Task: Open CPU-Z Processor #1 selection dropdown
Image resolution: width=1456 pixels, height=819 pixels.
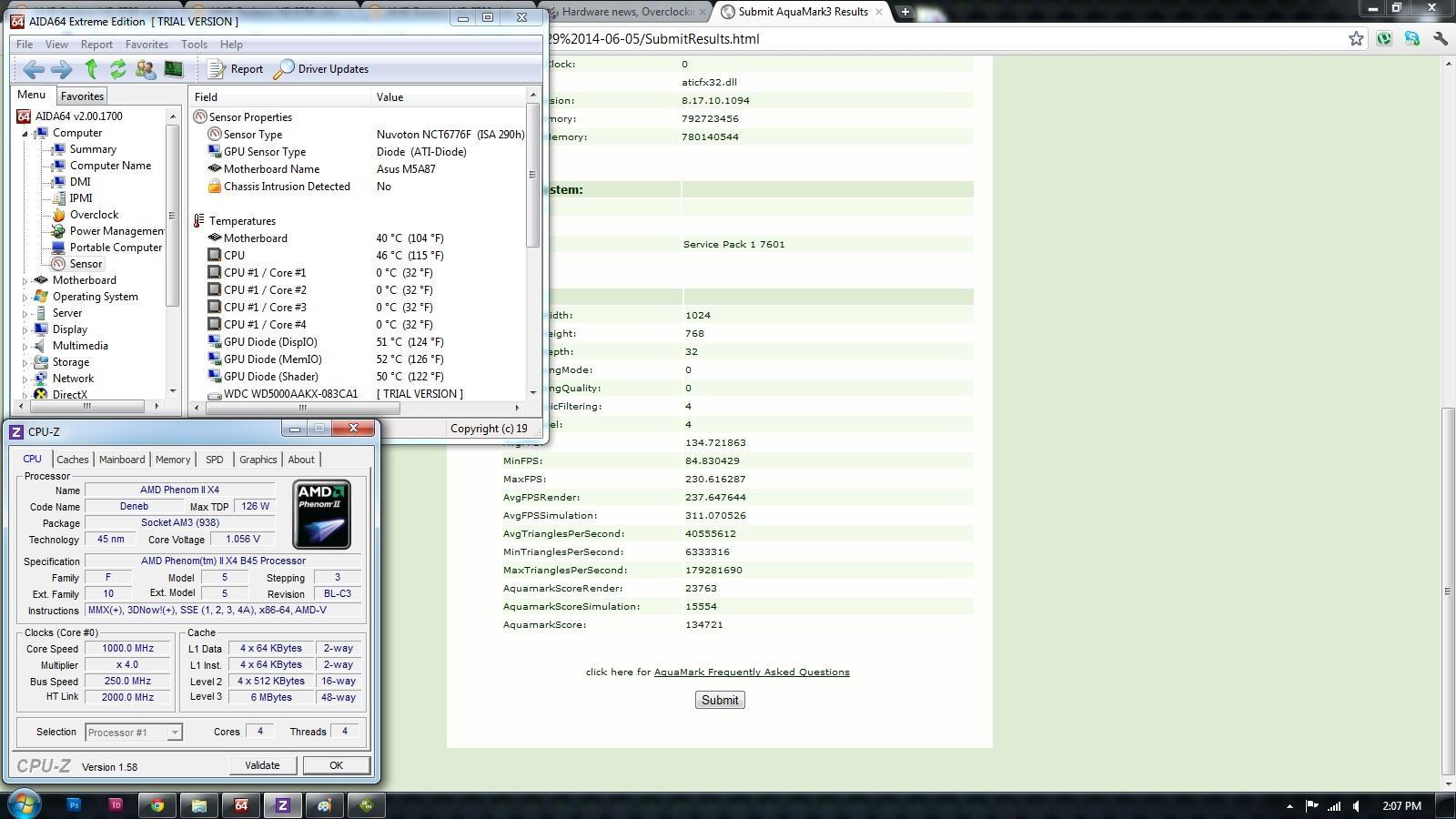Action: tap(134, 733)
